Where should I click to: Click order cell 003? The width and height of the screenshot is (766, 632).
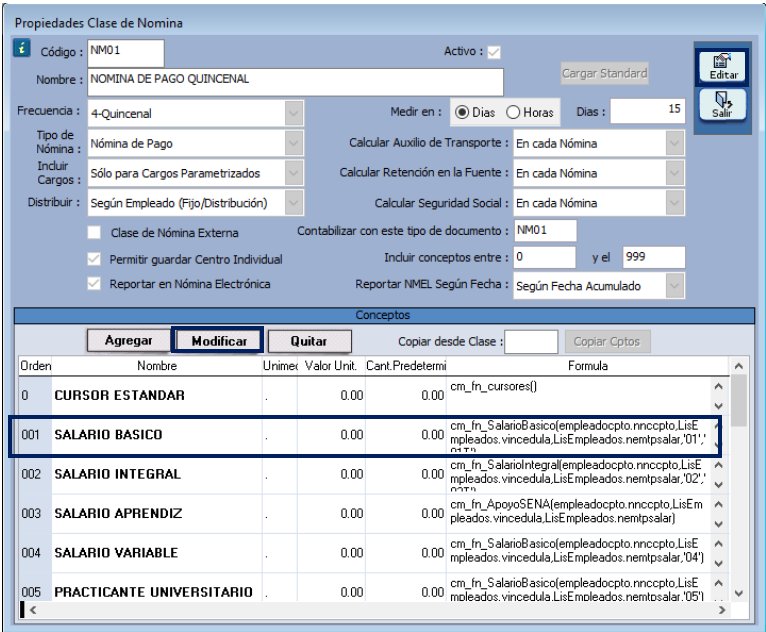(x=35, y=514)
